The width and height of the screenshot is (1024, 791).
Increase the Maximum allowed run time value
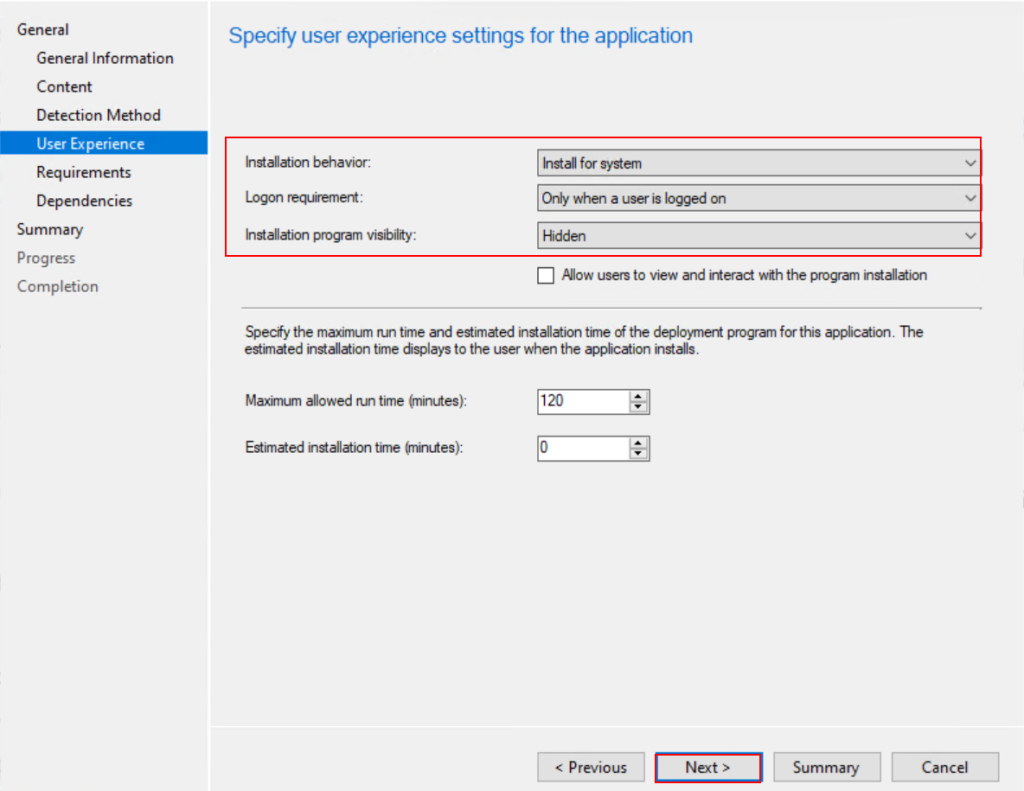pyautogui.click(x=639, y=396)
